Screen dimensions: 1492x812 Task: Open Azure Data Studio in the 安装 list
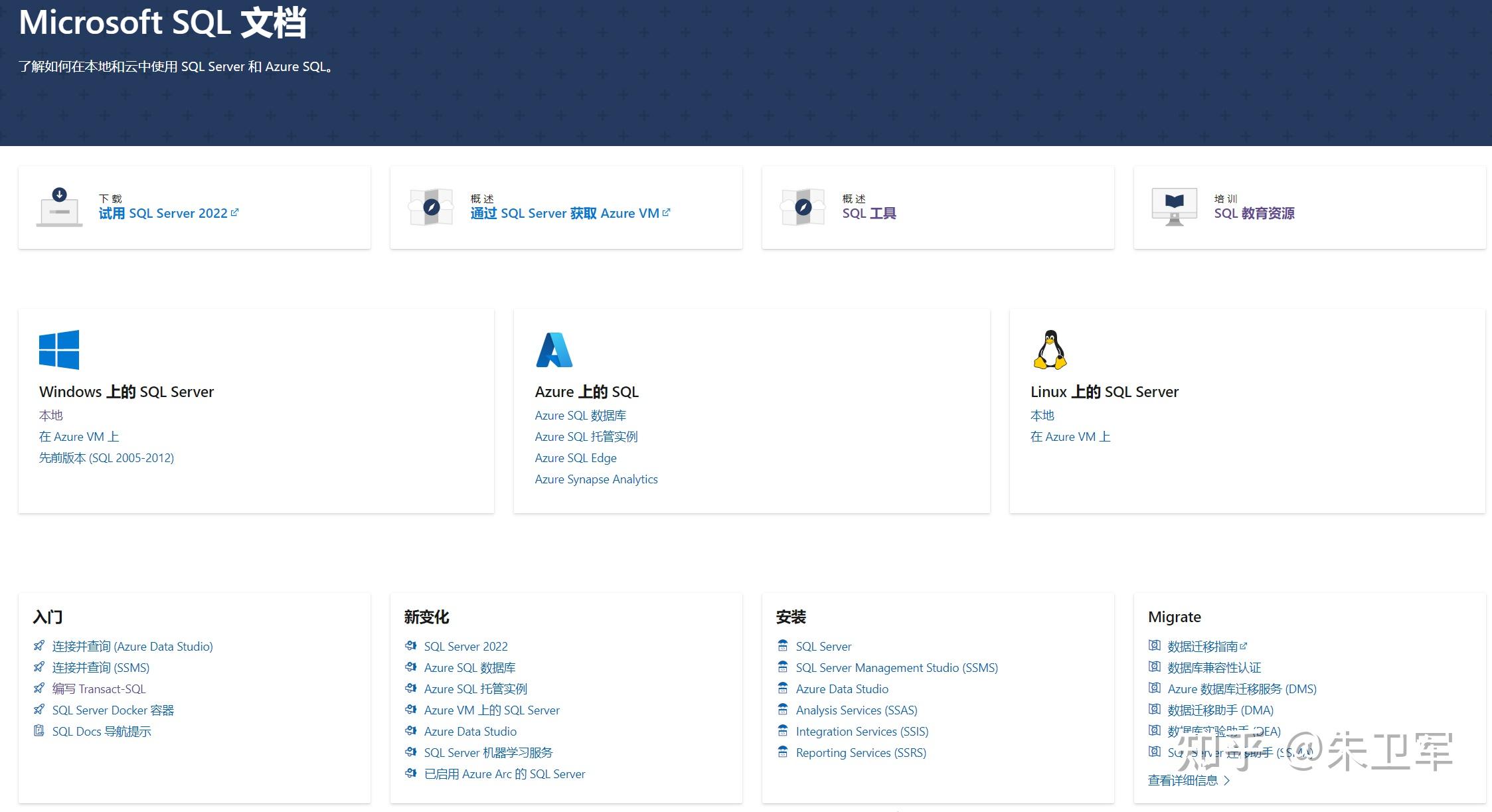(x=842, y=689)
